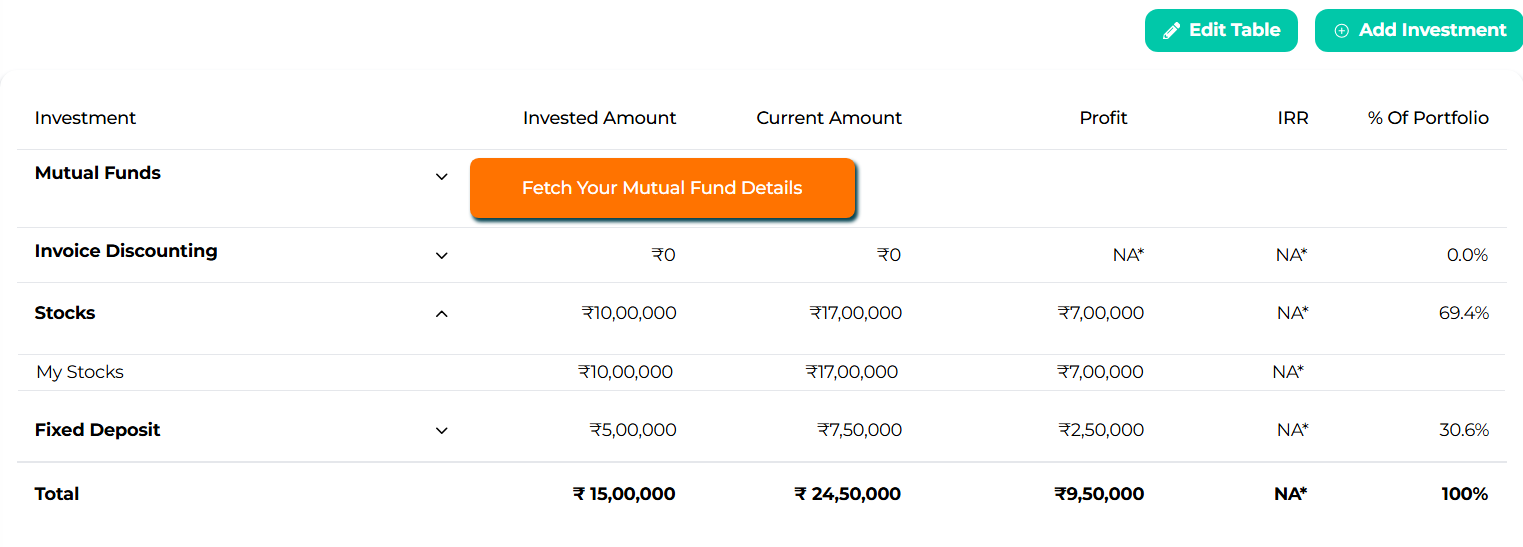Image resolution: width=1523 pixels, height=547 pixels.
Task: Select the Stocks category label
Action: coord(65,313)
